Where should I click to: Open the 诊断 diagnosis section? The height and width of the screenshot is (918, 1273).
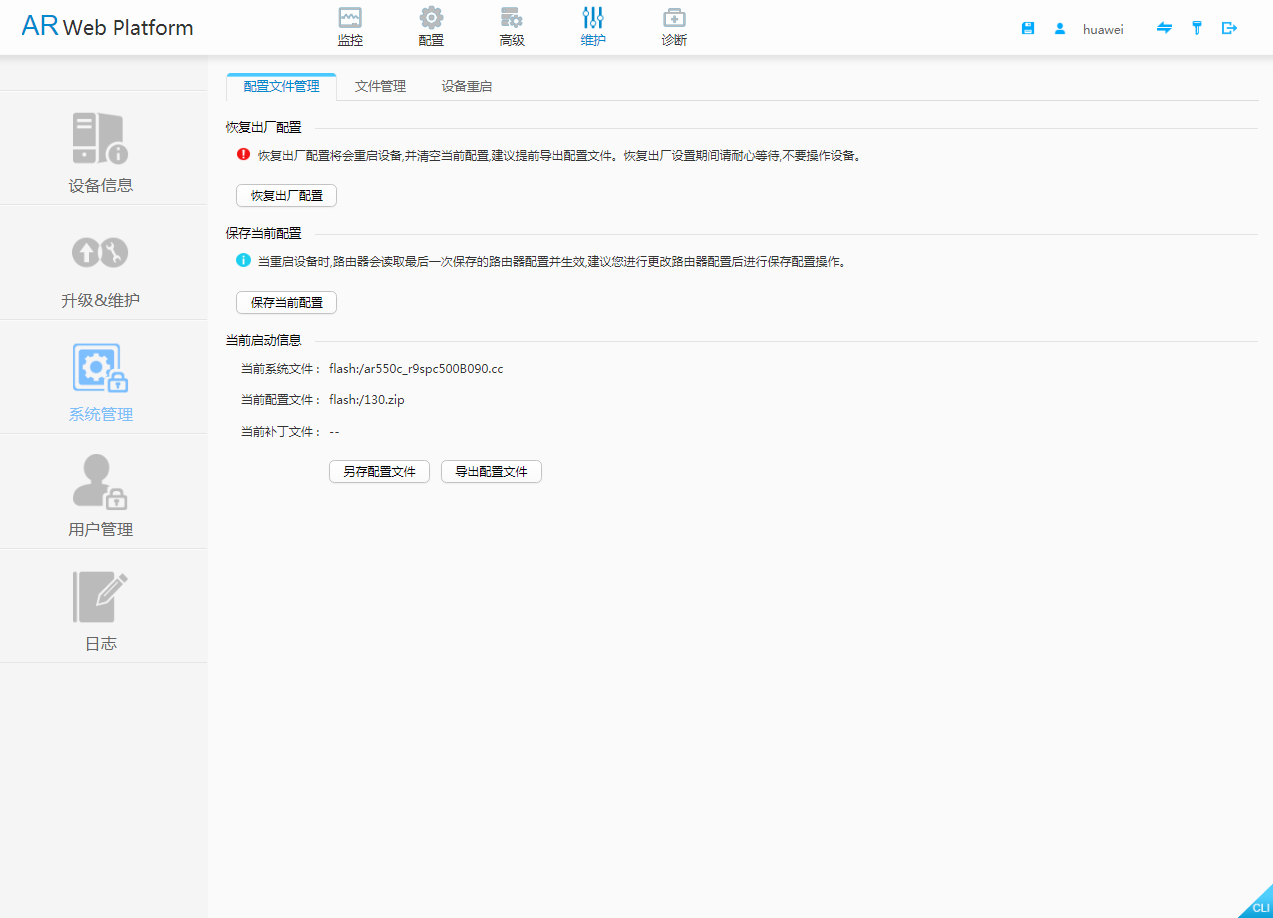click(674, 27)
